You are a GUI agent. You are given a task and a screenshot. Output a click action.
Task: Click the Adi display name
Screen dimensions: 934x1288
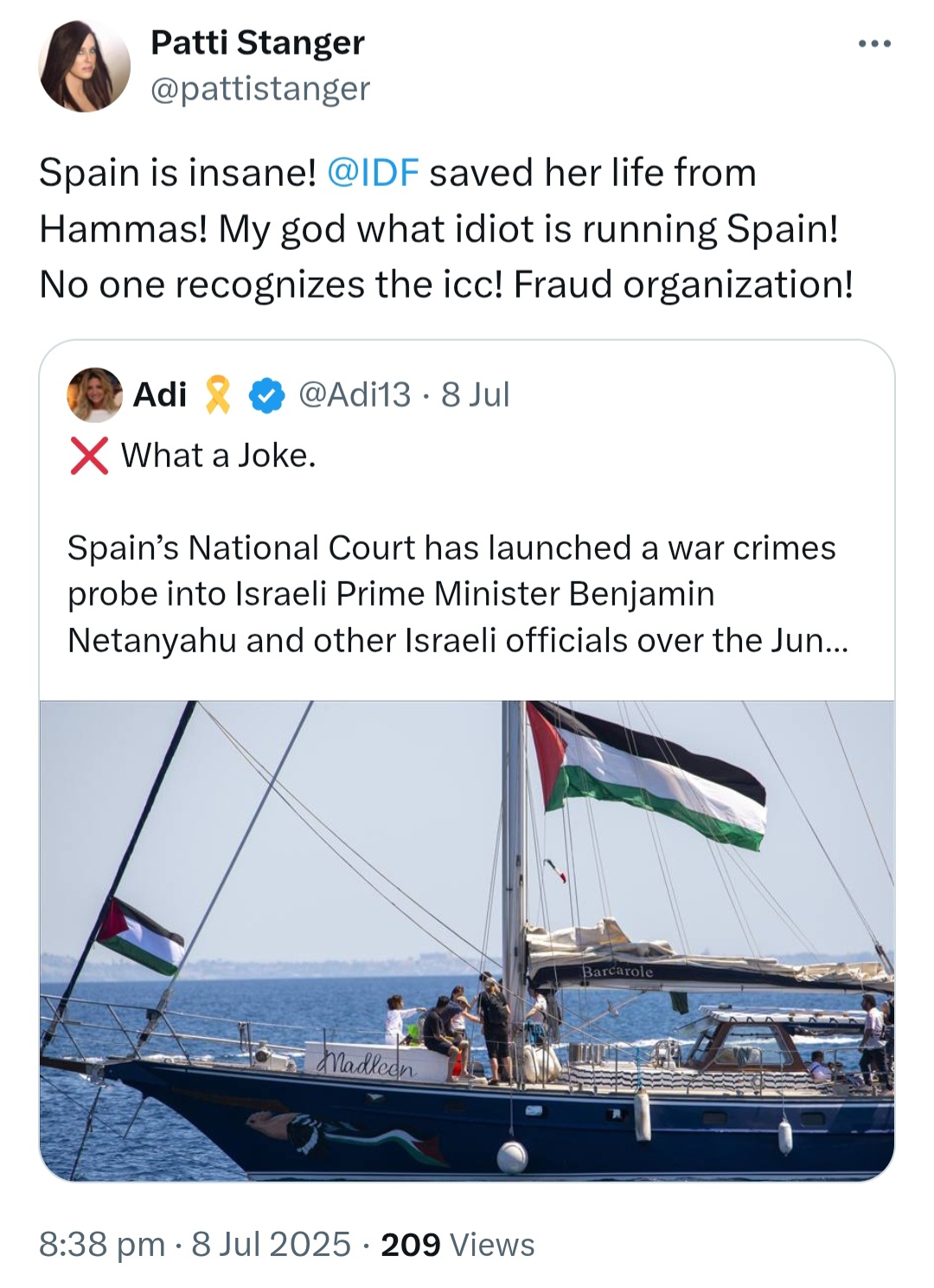pyautogui.click(x=160, y=394)
